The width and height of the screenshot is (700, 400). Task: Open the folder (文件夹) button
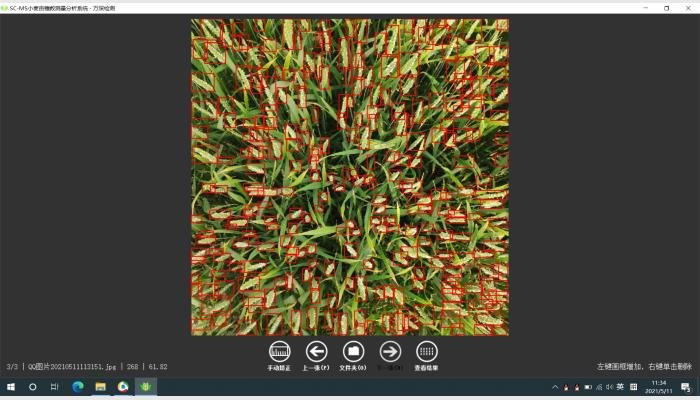pyautogui.click(x=353, y=352)
